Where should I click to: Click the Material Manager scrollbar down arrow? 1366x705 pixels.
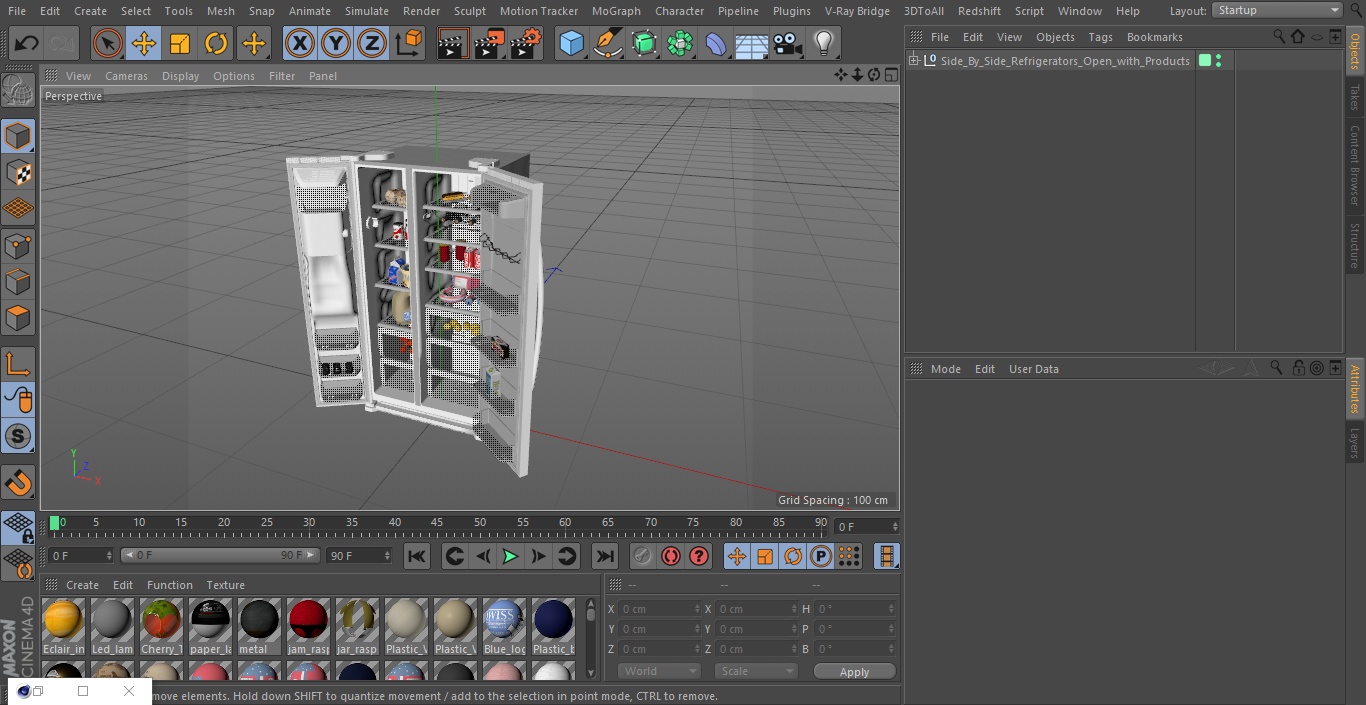click(x=590, y=673)
